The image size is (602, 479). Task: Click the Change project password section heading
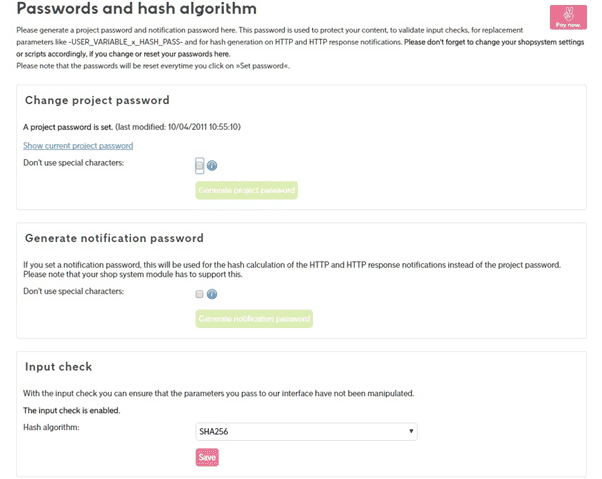click(97, 100)
